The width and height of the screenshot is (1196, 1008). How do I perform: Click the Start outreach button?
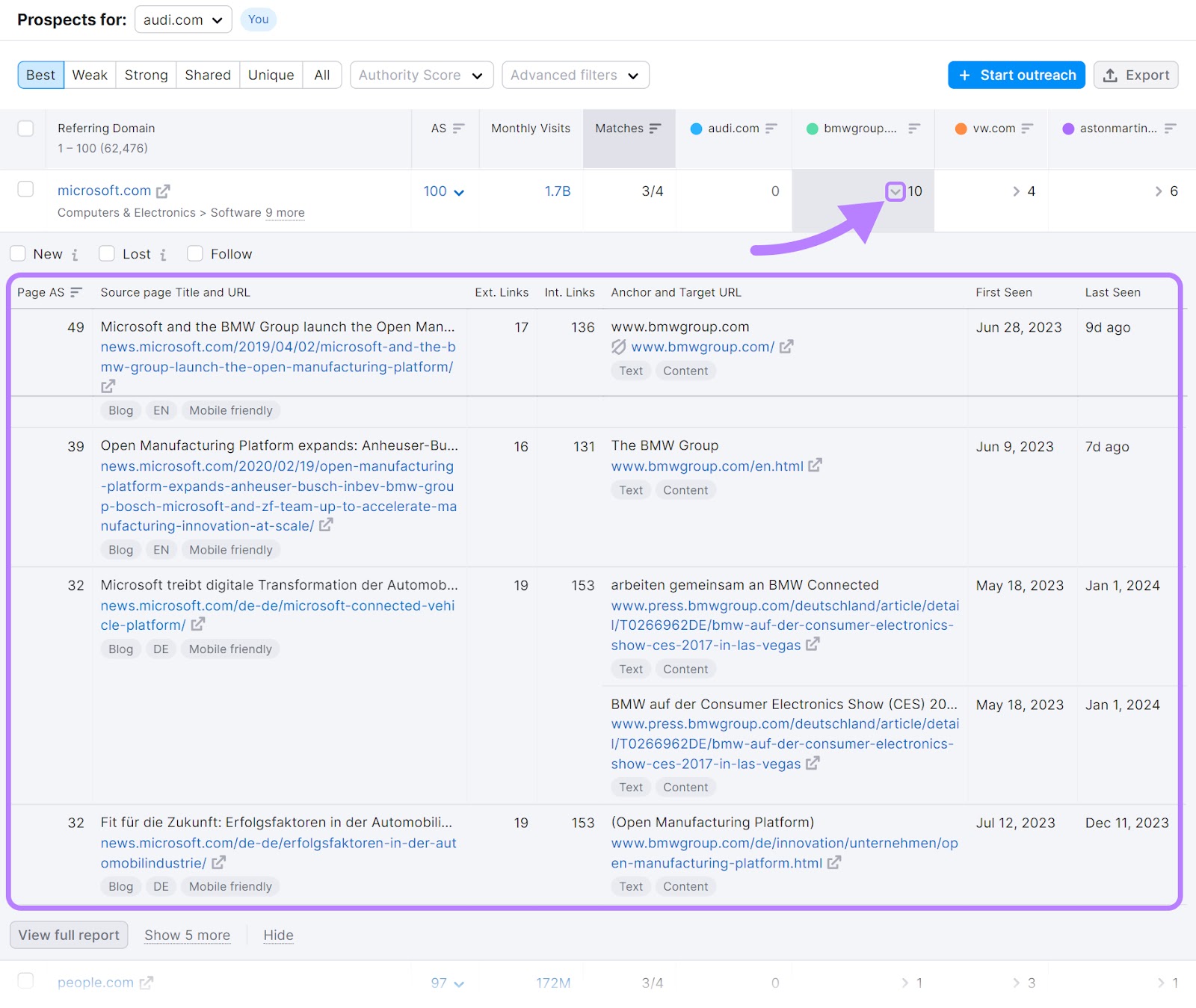click(x=1016, y=75)
